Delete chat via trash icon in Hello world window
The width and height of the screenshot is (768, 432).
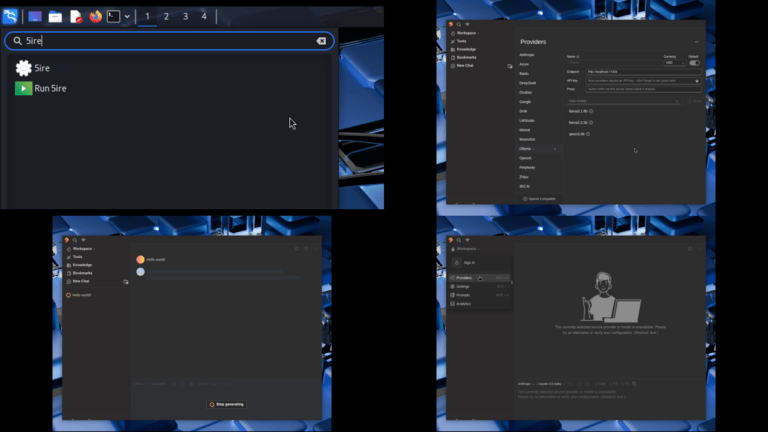(306, 249)
